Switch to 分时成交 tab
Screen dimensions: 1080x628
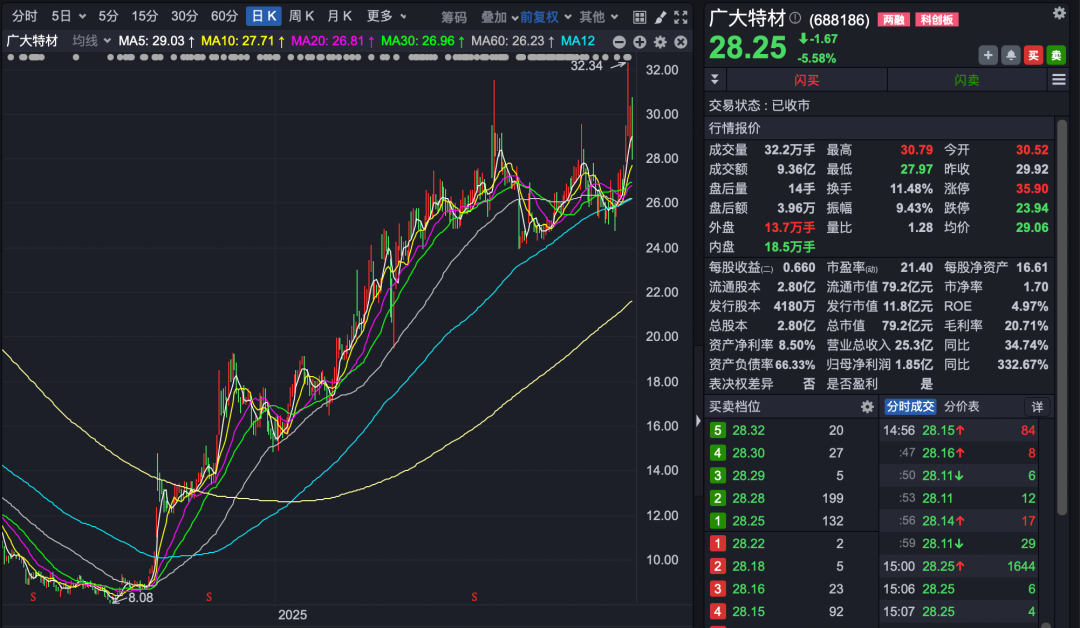click(910, 407)
